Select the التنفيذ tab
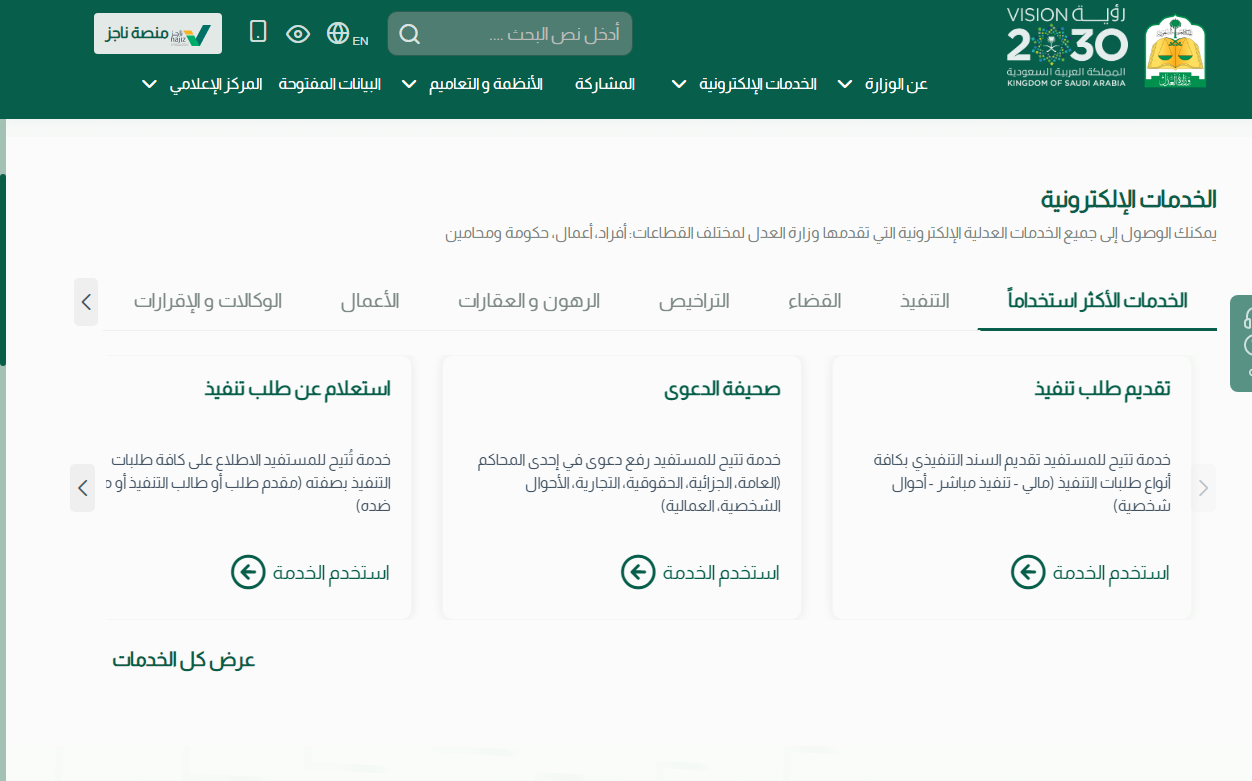This screenshot has height=781, width=1252. click(x=924, y=301)
